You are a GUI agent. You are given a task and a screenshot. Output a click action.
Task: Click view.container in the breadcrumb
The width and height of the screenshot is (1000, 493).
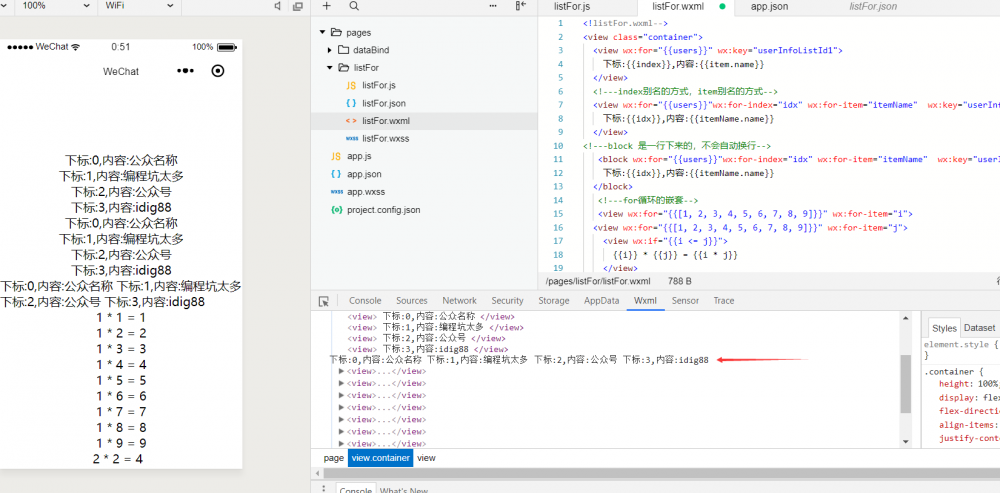[x=379, y=458]
